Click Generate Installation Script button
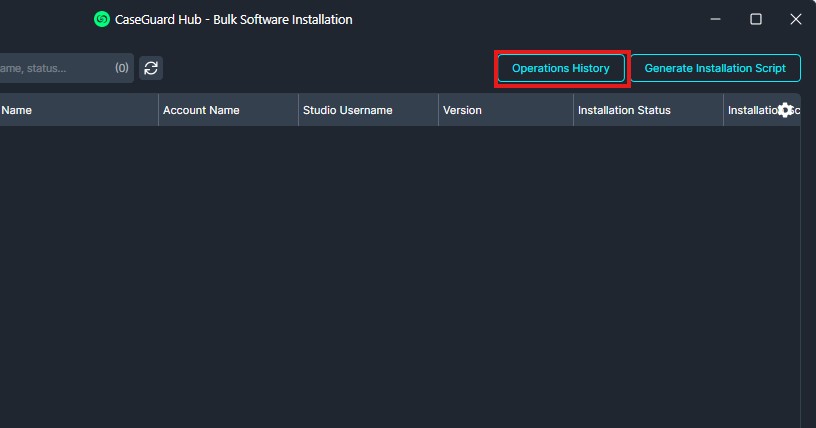816x428 pixels. point(716,68)
